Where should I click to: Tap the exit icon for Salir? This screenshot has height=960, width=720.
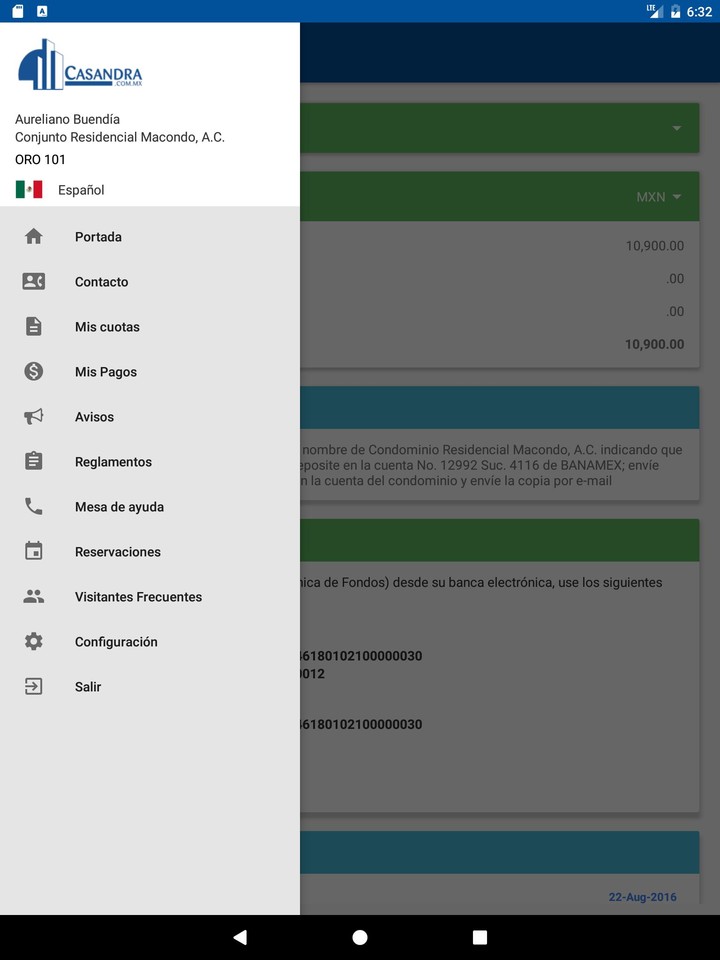pyautogui.click(x=34, y=687)
